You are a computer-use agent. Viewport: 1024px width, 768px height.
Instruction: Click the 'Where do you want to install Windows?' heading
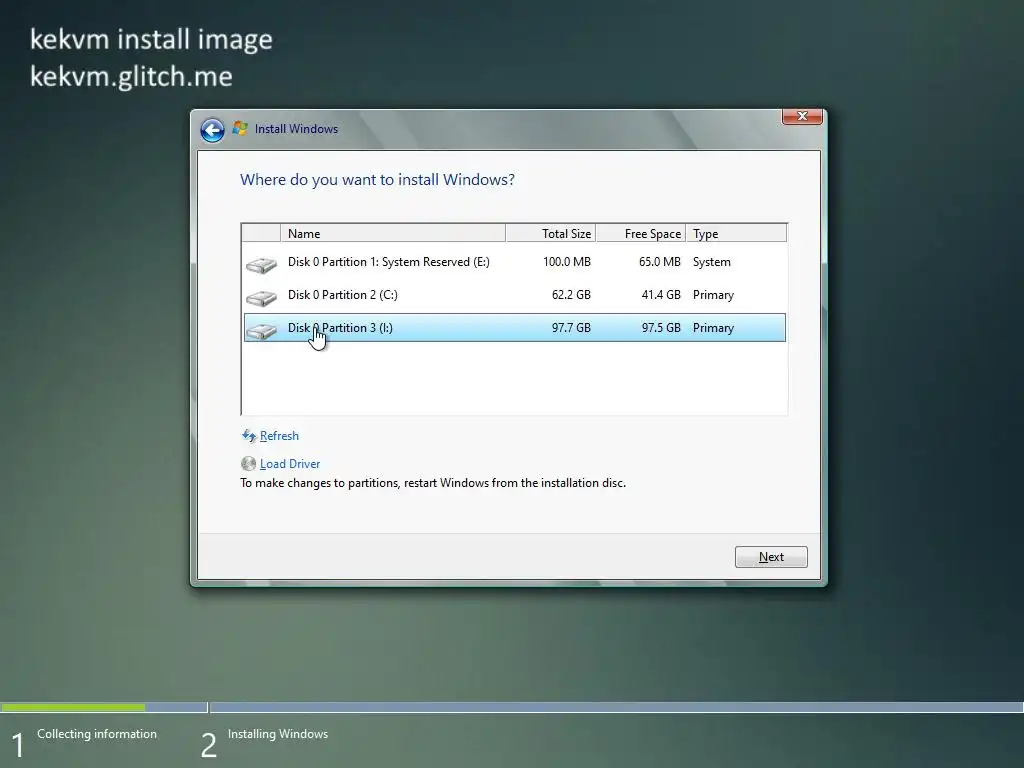point(377,180)
